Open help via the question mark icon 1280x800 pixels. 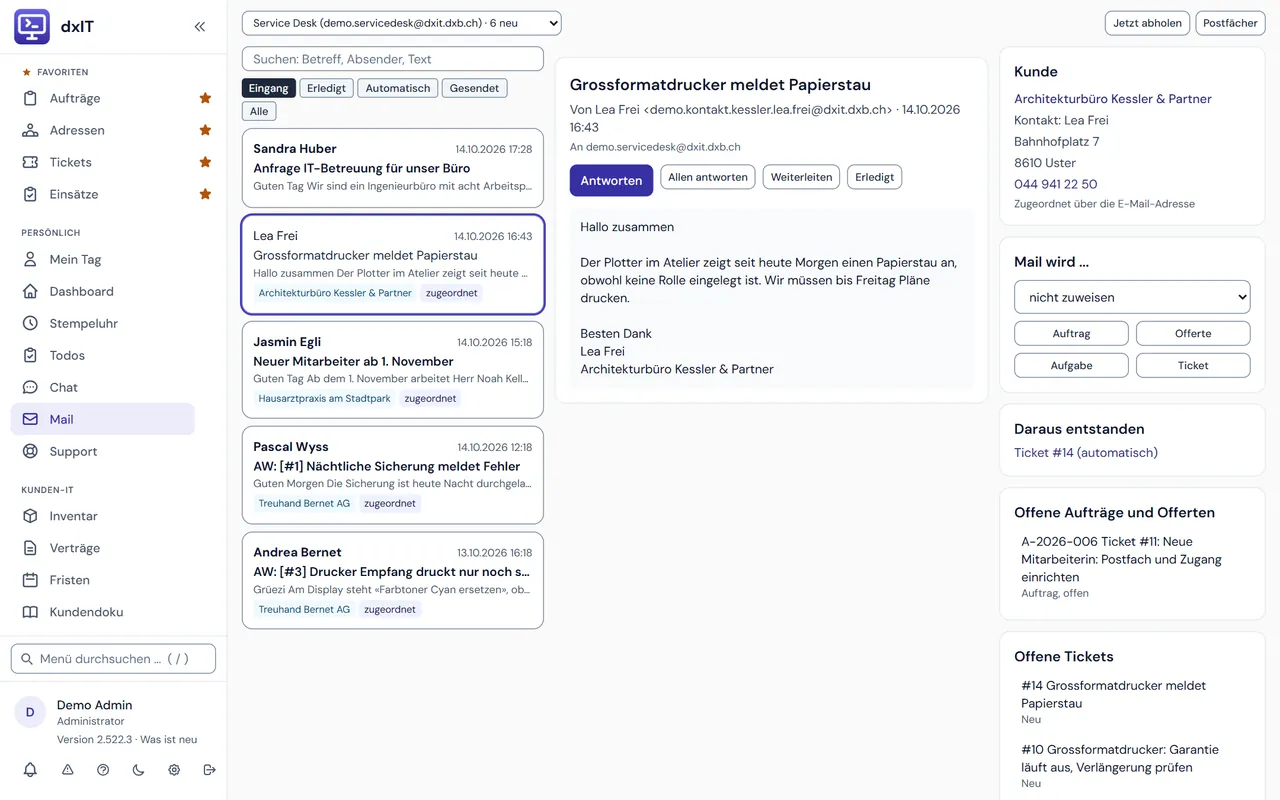[x=103, y=770]
